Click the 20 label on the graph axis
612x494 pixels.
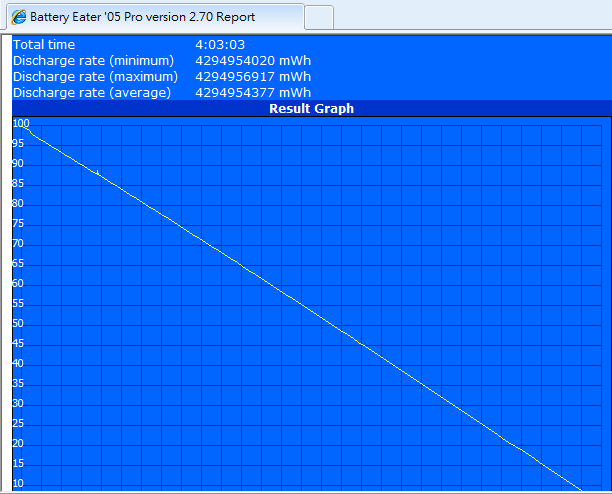[x=19, y=444]
